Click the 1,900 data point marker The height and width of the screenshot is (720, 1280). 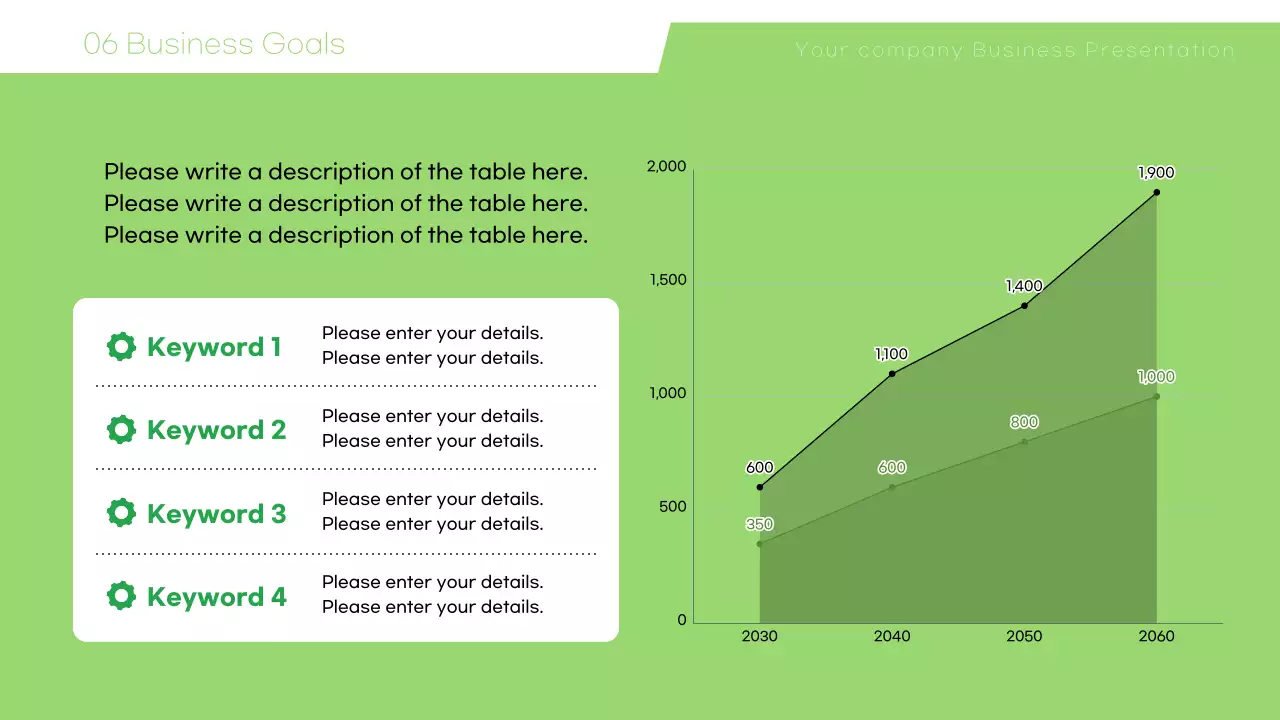point(1156,192)
